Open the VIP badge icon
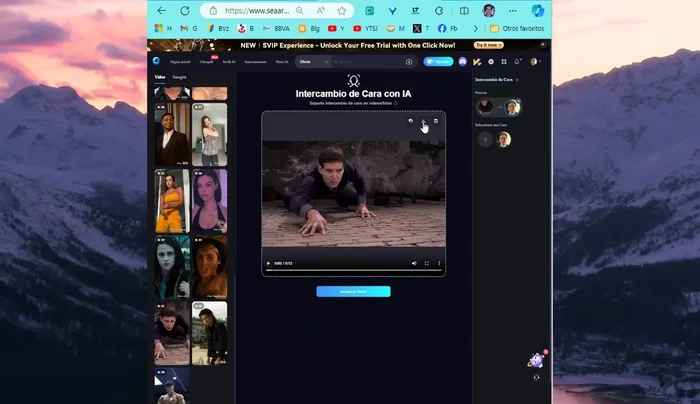The width and height of the screenshot is (700, 404). coord(477,62)
